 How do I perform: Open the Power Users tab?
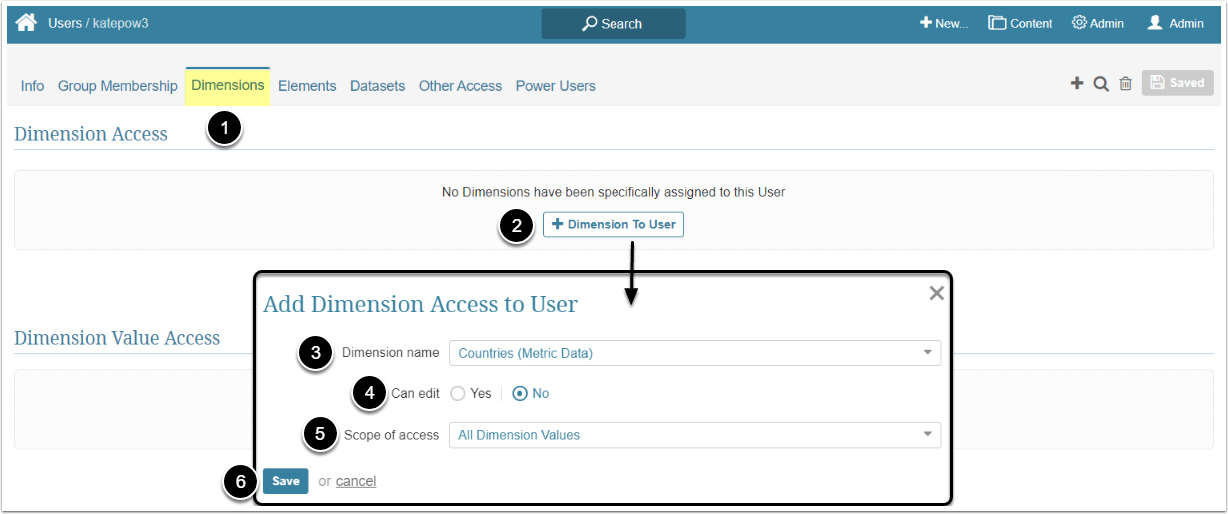point(555,86)
